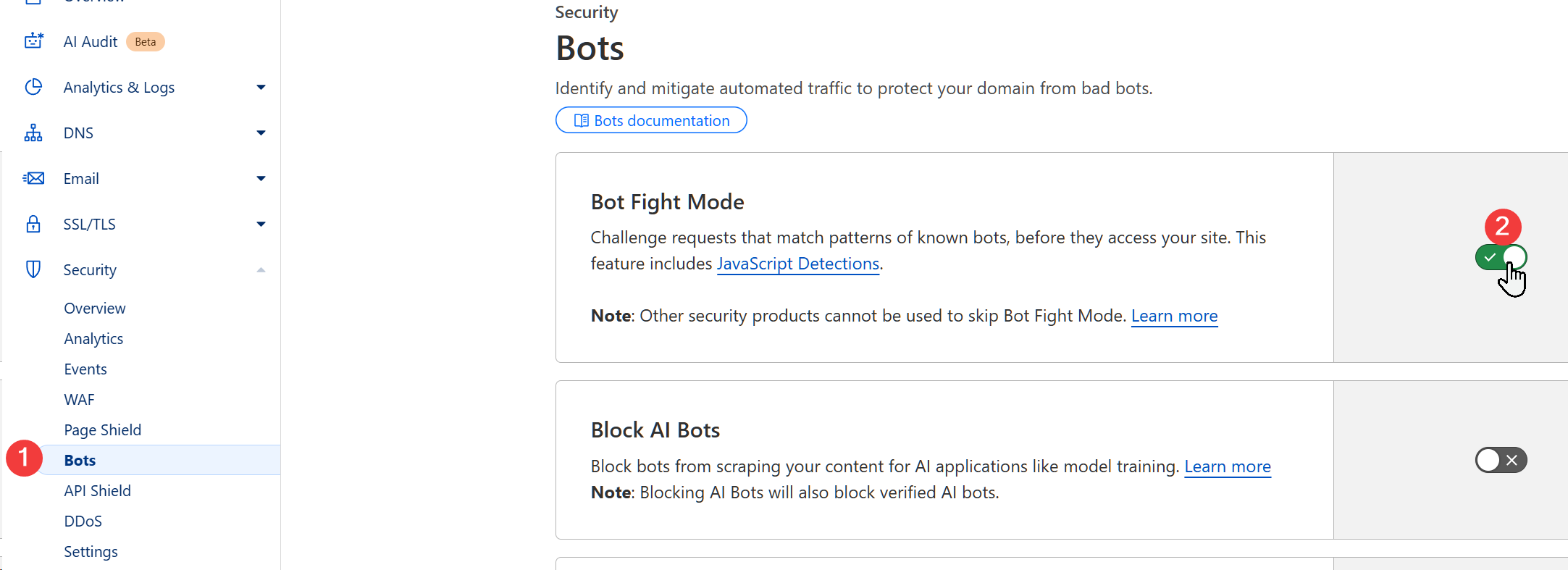Open Bots documentation button

[650, 120]
